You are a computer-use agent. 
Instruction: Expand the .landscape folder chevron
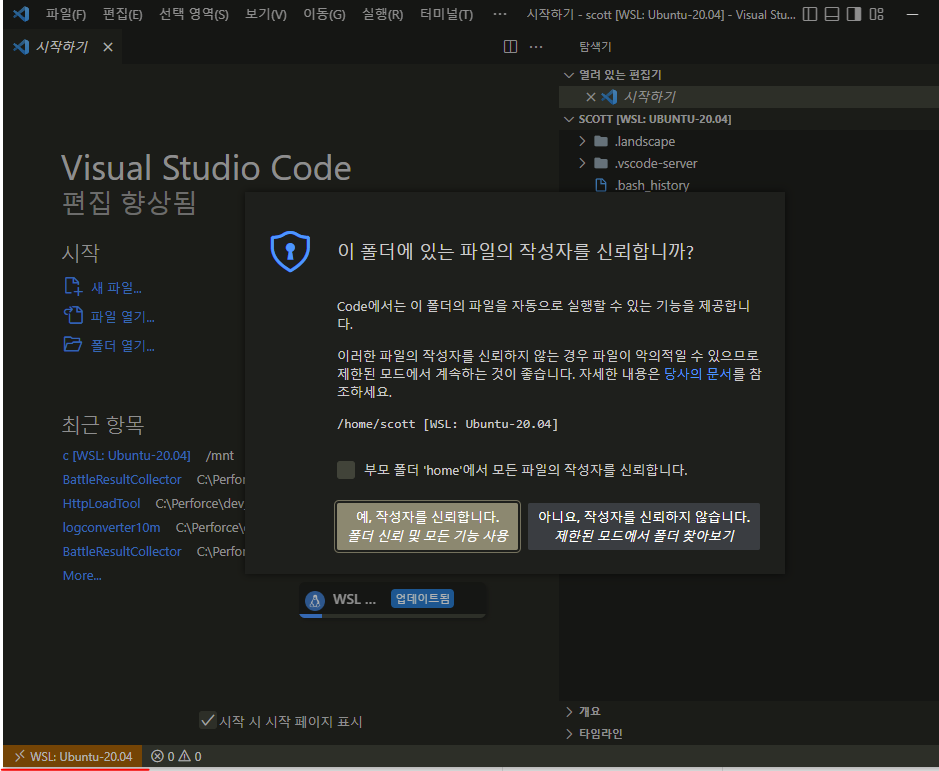[x=582, y=141]
